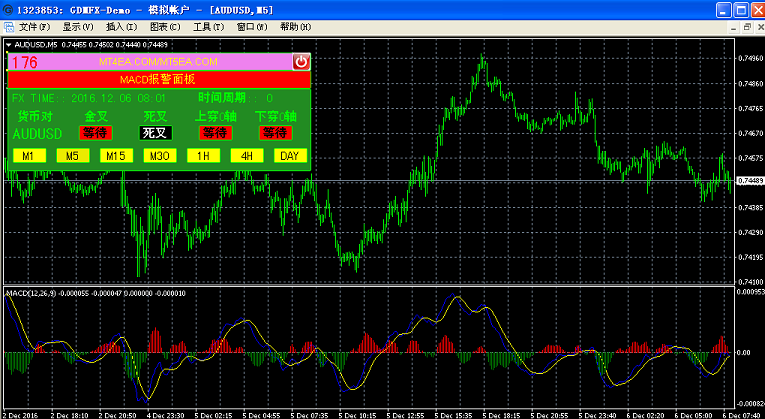The width and height of the screenshot is (765, 419).
Task: Switch panel to M30 timeframe
Action: pyautogui.click(x=160, y=156)
